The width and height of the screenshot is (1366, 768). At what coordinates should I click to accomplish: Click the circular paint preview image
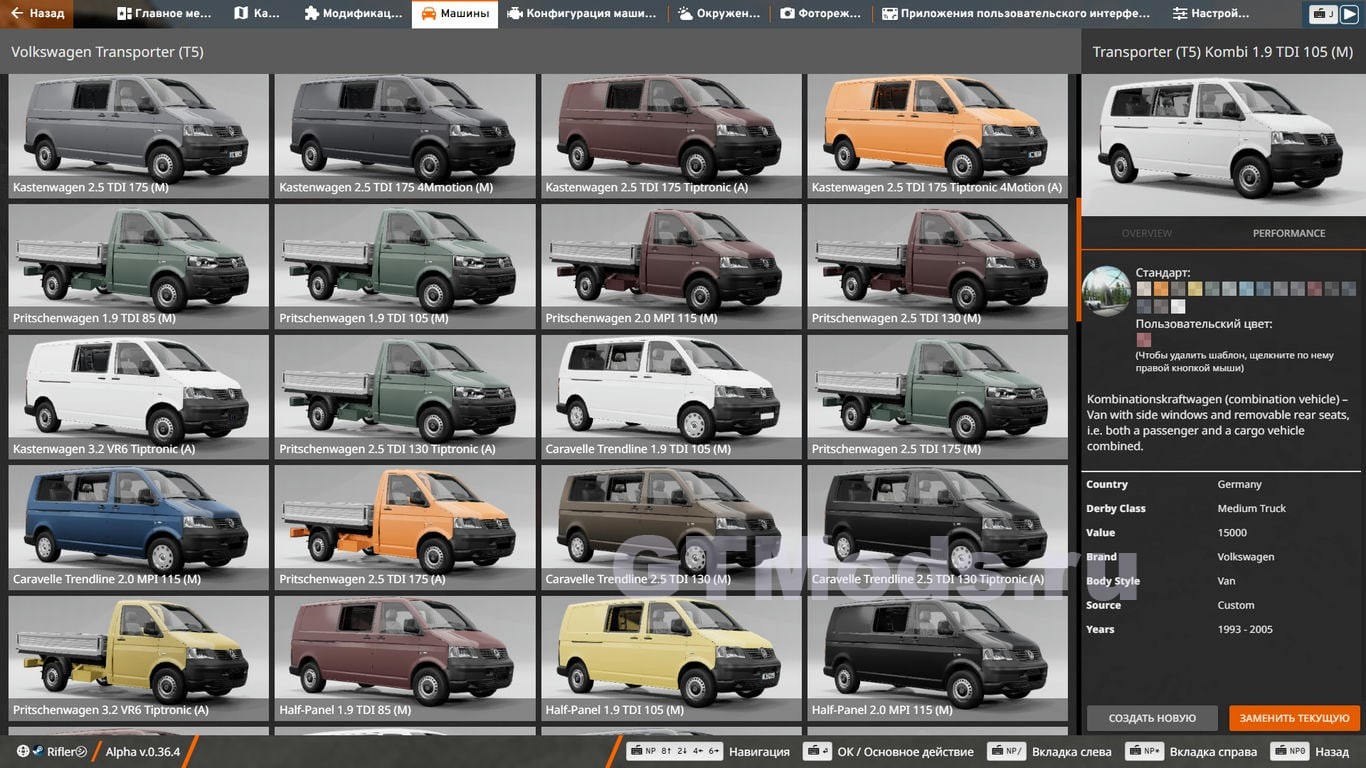1107,292
